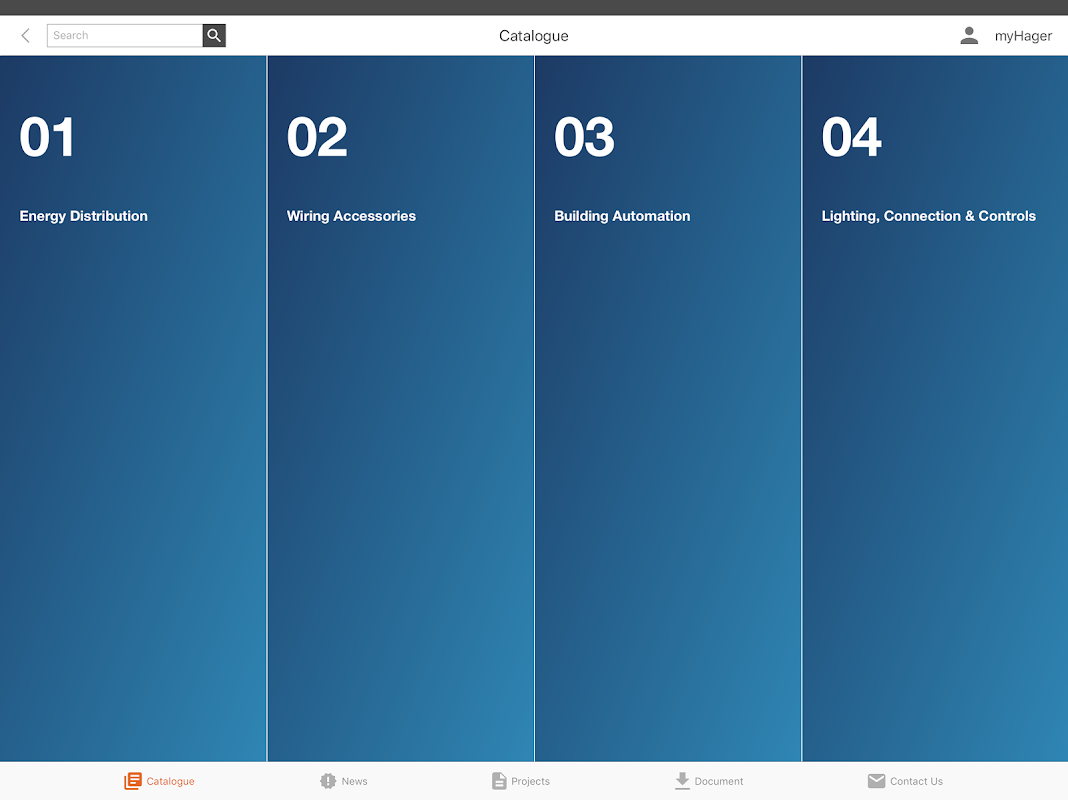This screenshot has width=1068, height=800.
Task: Select the Catalogue tab label
Action: click(170, 782)
